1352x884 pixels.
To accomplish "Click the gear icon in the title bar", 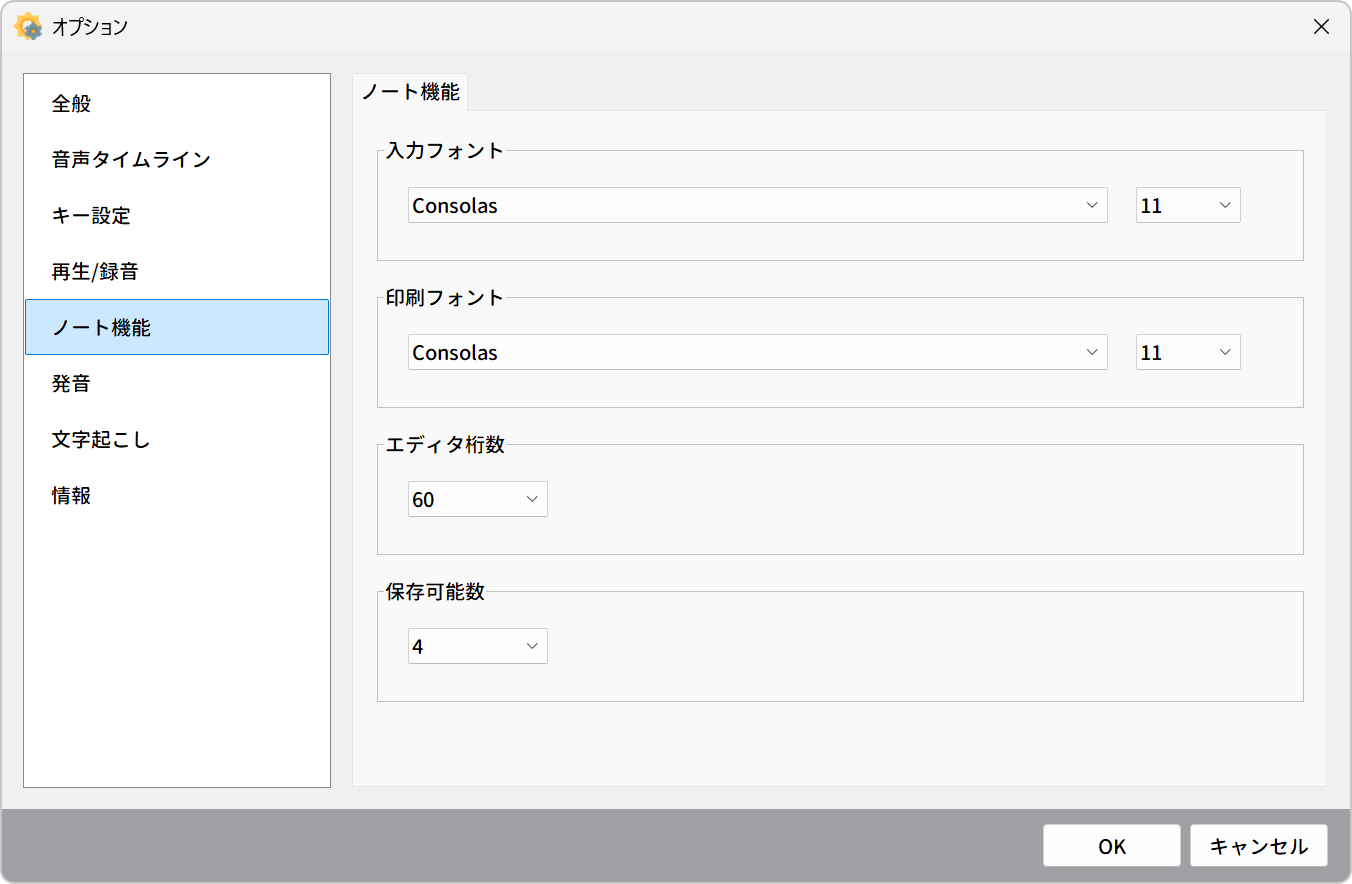I will [29, 27].
